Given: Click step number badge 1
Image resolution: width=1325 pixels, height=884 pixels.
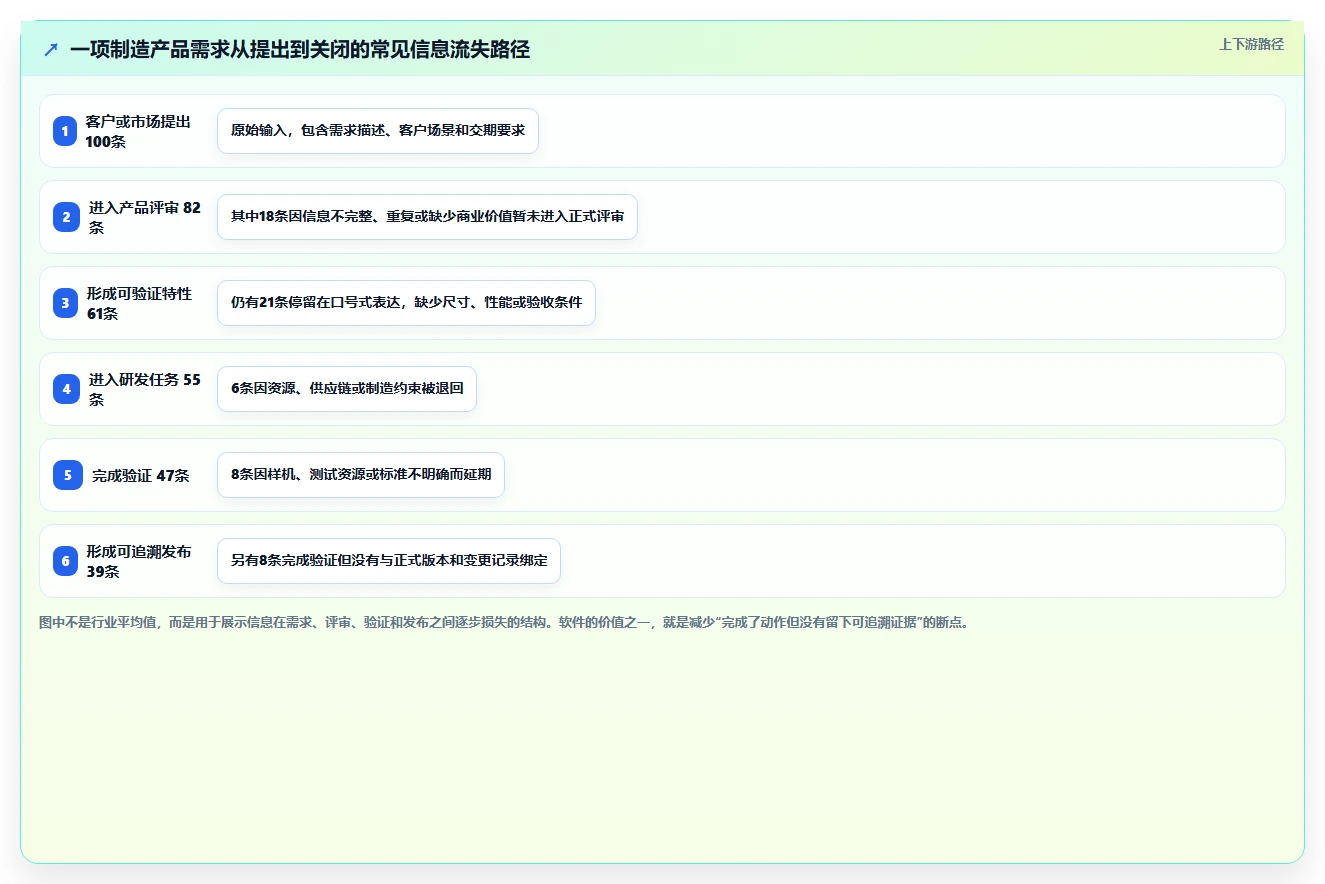Looking at the screenshot, I should click(65, 131).
